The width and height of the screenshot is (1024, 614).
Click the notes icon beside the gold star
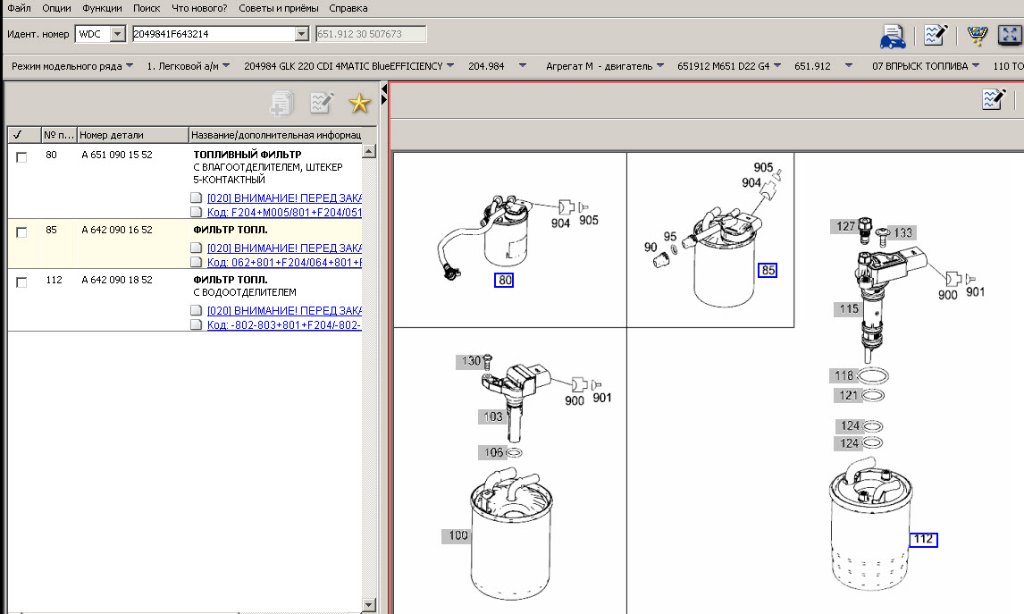321,102
